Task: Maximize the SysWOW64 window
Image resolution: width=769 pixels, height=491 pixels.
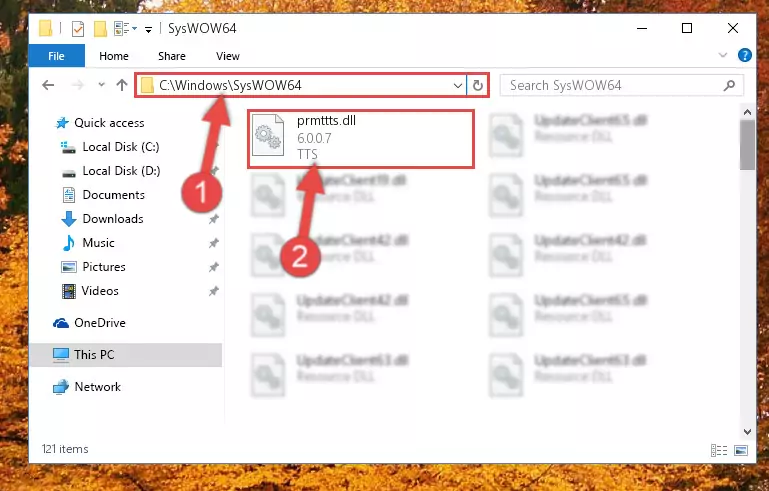Action: click(687, 28)
